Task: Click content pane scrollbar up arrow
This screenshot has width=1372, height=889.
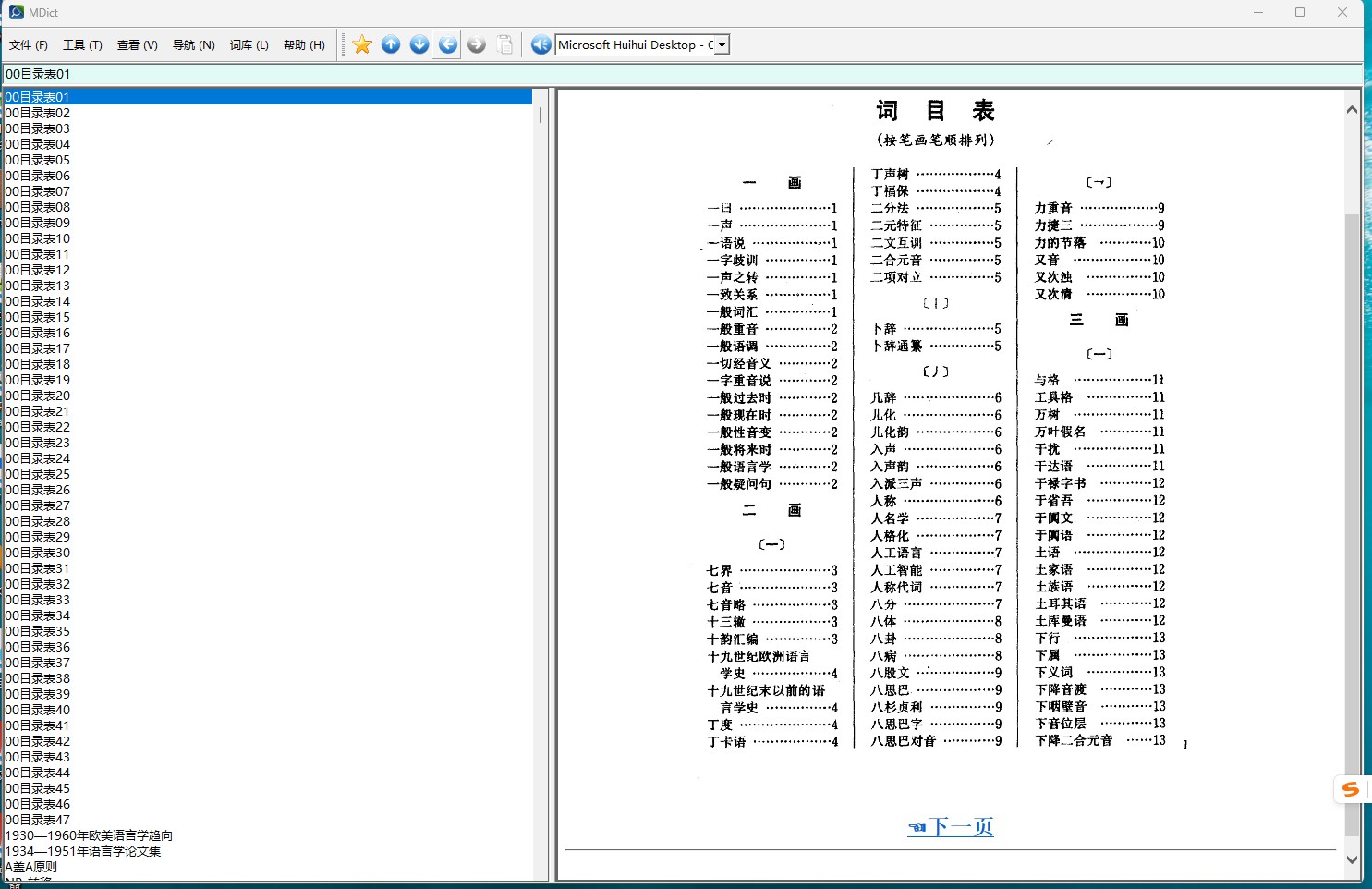Action: tap(1352, 109)
